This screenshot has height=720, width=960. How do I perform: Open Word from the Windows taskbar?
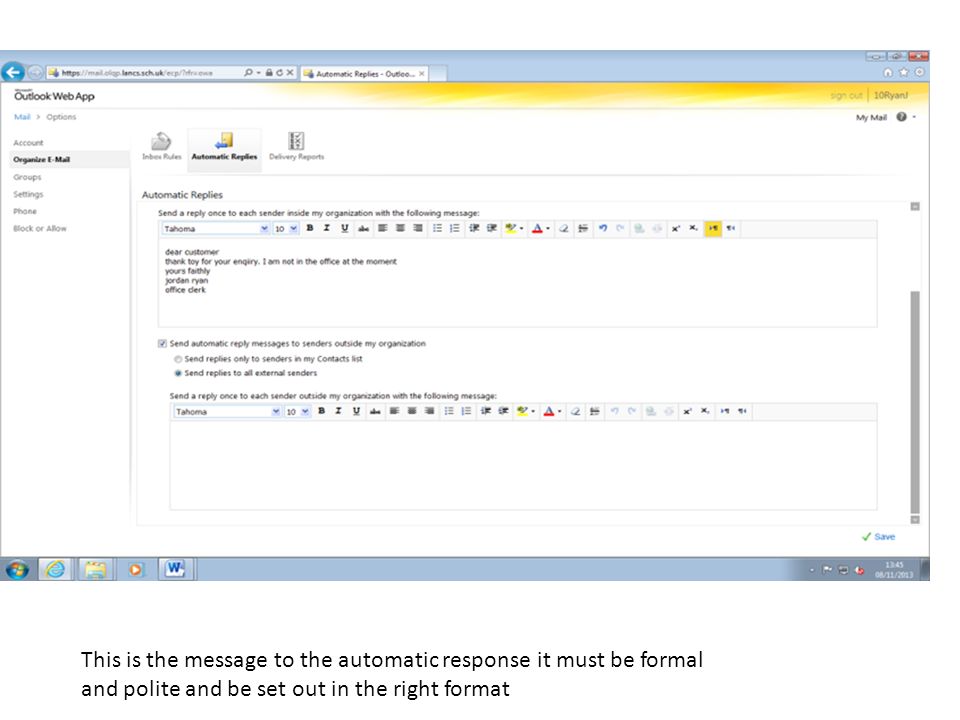(x=175, y=569)
